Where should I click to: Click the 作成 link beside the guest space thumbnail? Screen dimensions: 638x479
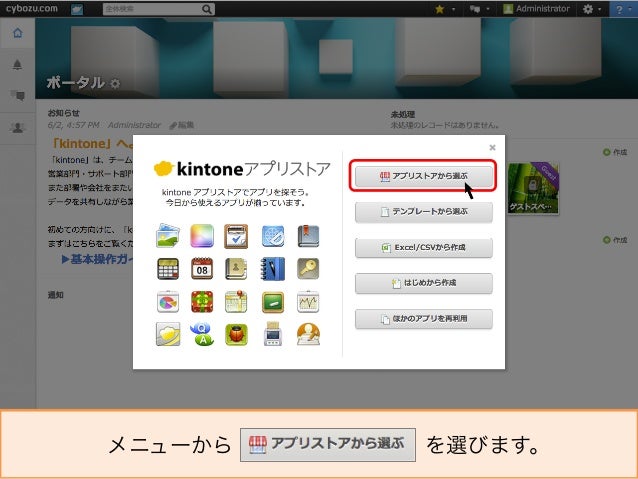click(615, 152)
